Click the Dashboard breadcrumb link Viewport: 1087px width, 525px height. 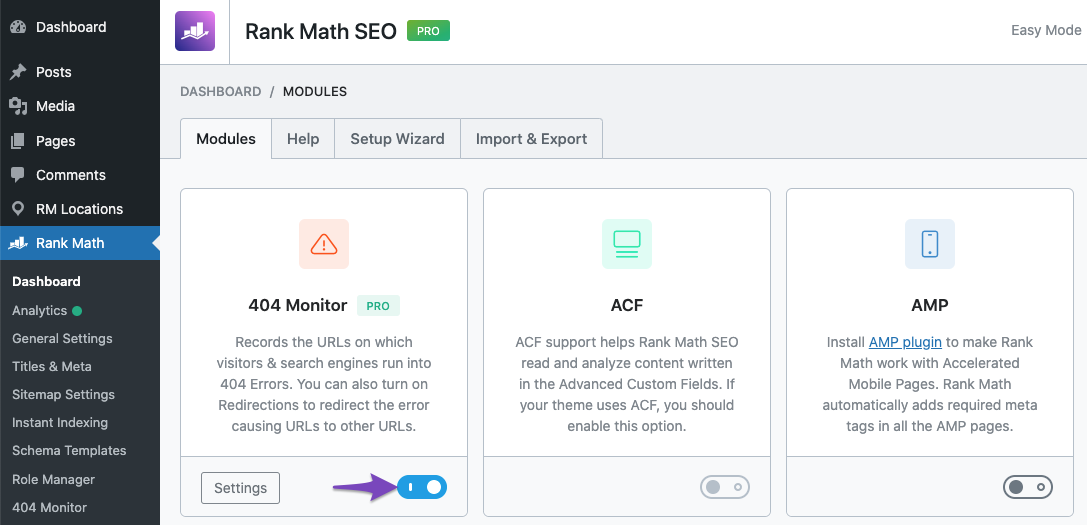(x=220, y=91)
